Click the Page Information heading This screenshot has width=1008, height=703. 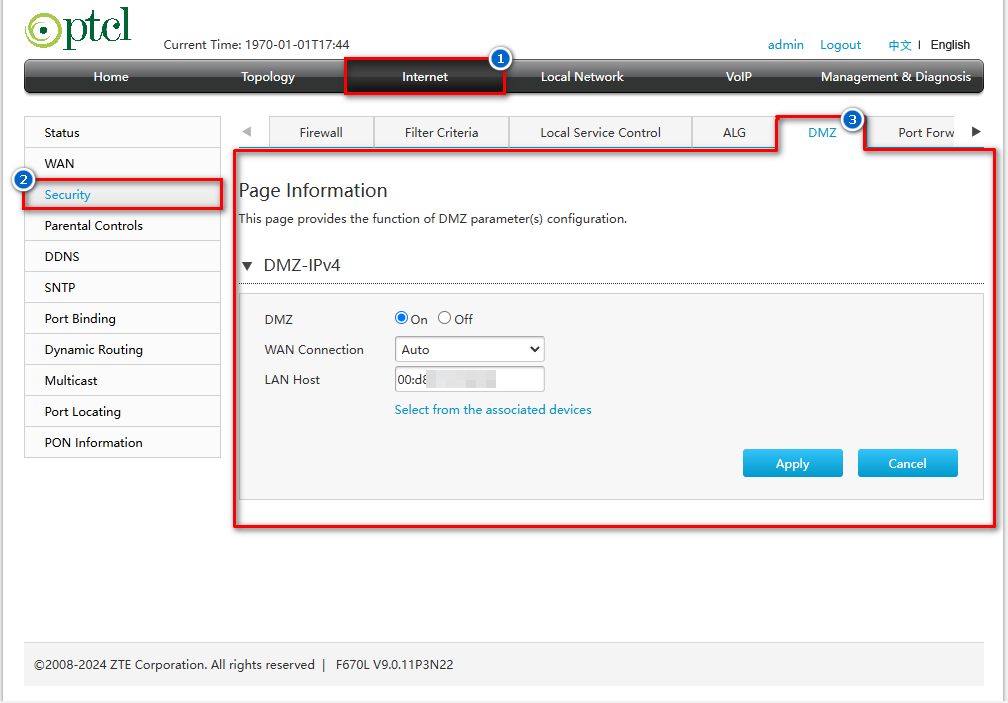point(313,190)
